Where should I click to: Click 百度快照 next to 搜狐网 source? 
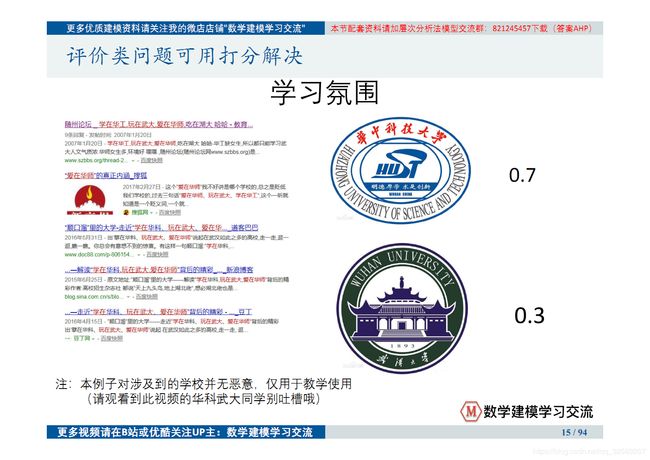170,213
